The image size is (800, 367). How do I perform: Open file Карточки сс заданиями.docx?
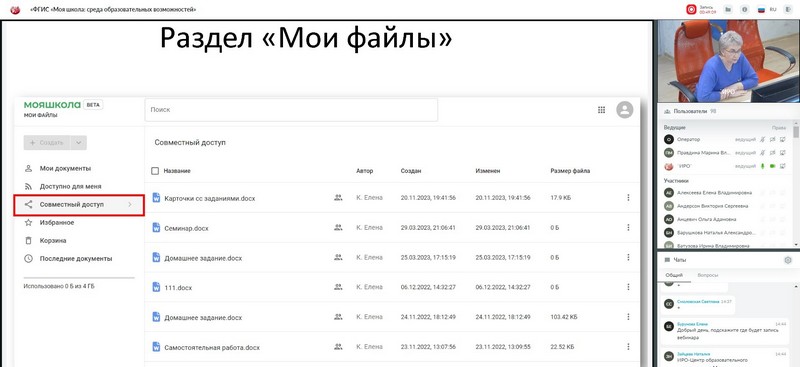coord(210,198)
